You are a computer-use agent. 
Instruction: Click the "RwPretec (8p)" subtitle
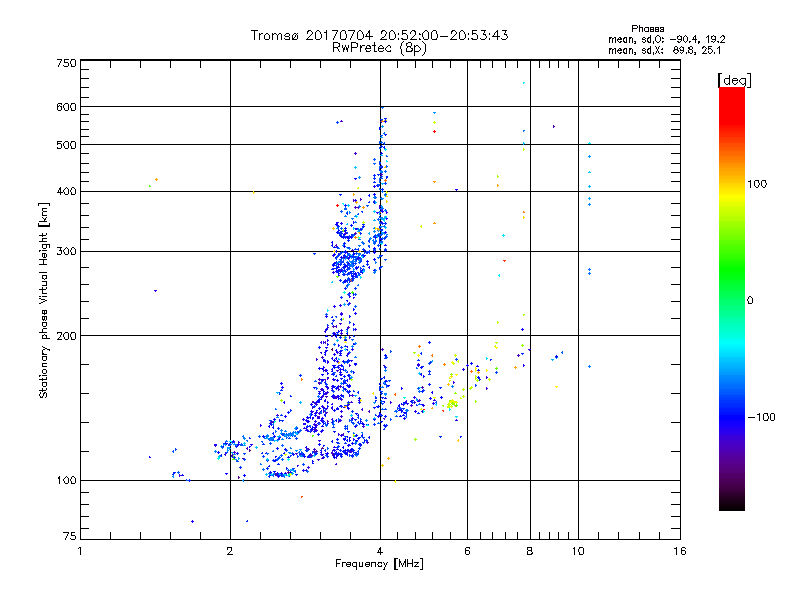[379, 48]
